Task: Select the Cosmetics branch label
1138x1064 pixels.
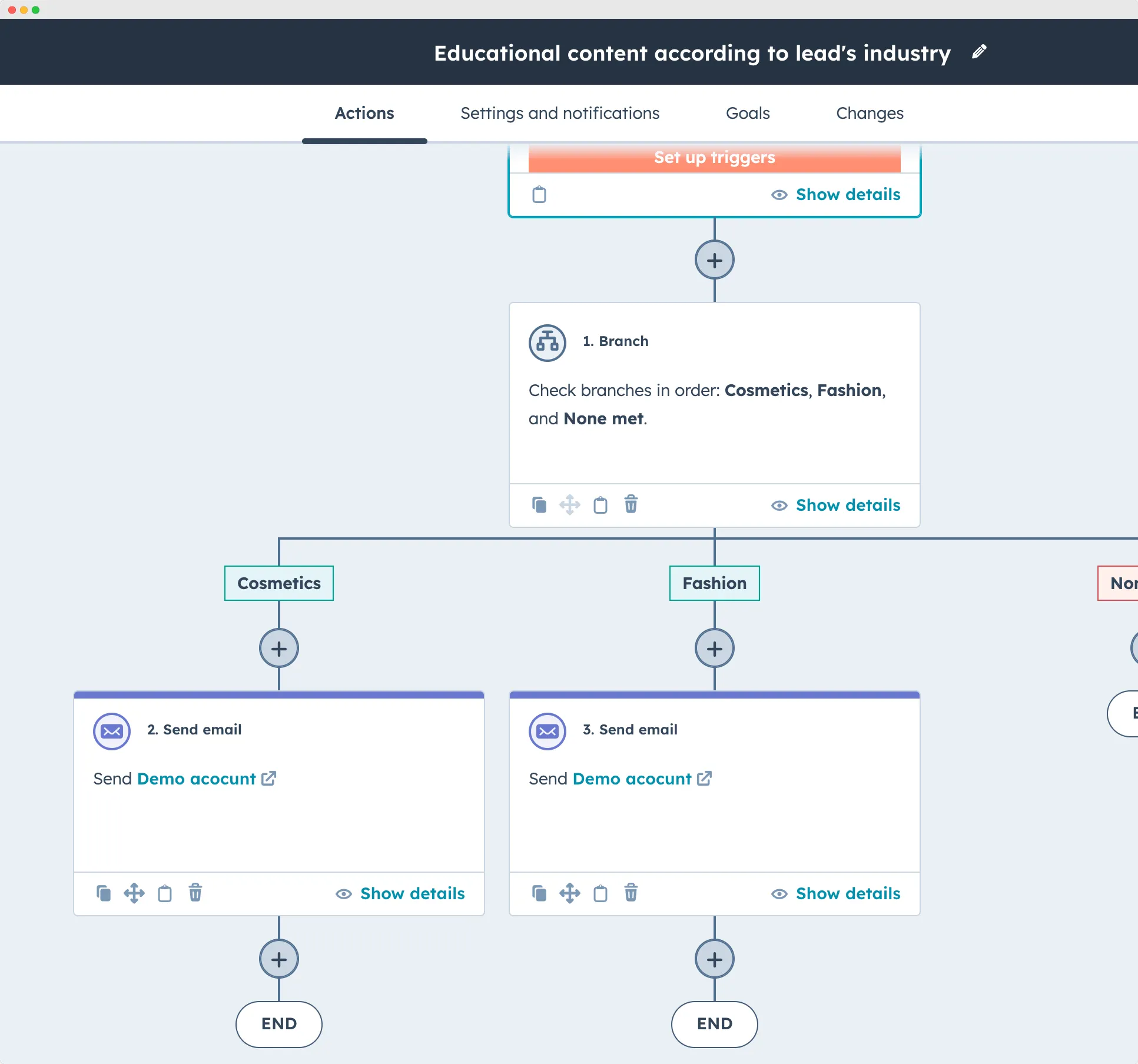Action: (279, 583)
